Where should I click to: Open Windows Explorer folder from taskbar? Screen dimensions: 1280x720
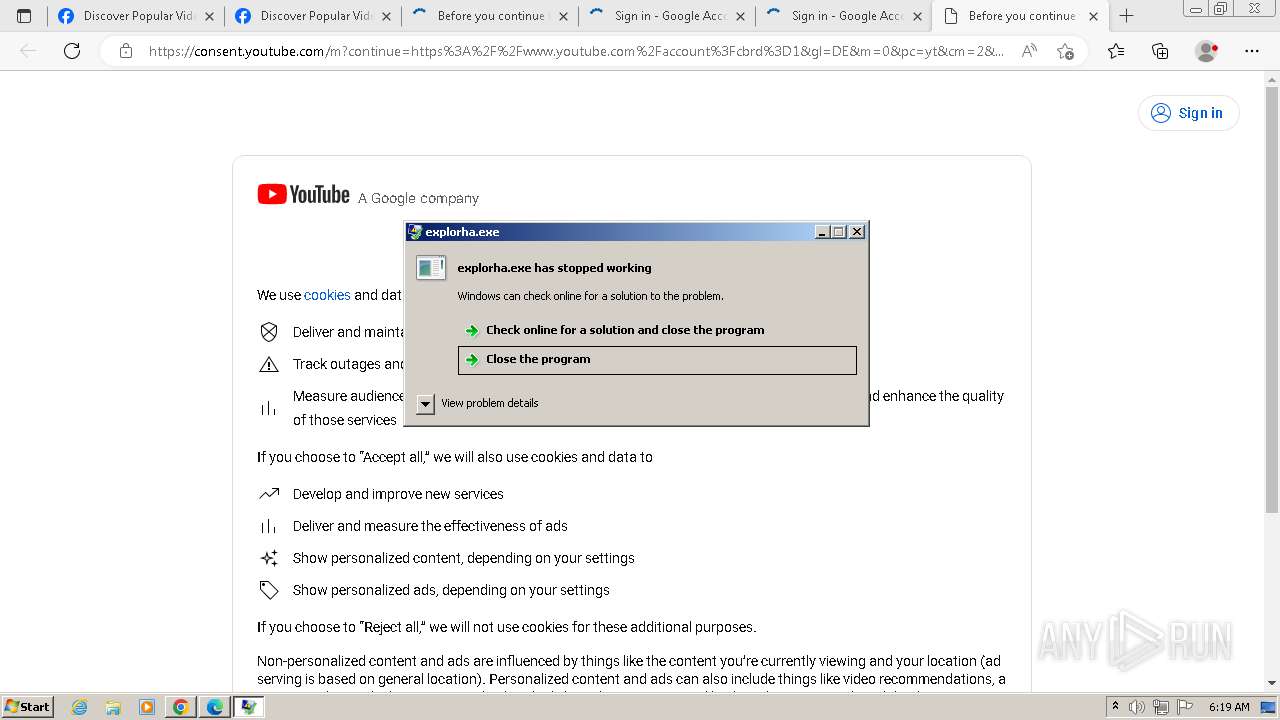pyautogui.click(x=113, y=707)
